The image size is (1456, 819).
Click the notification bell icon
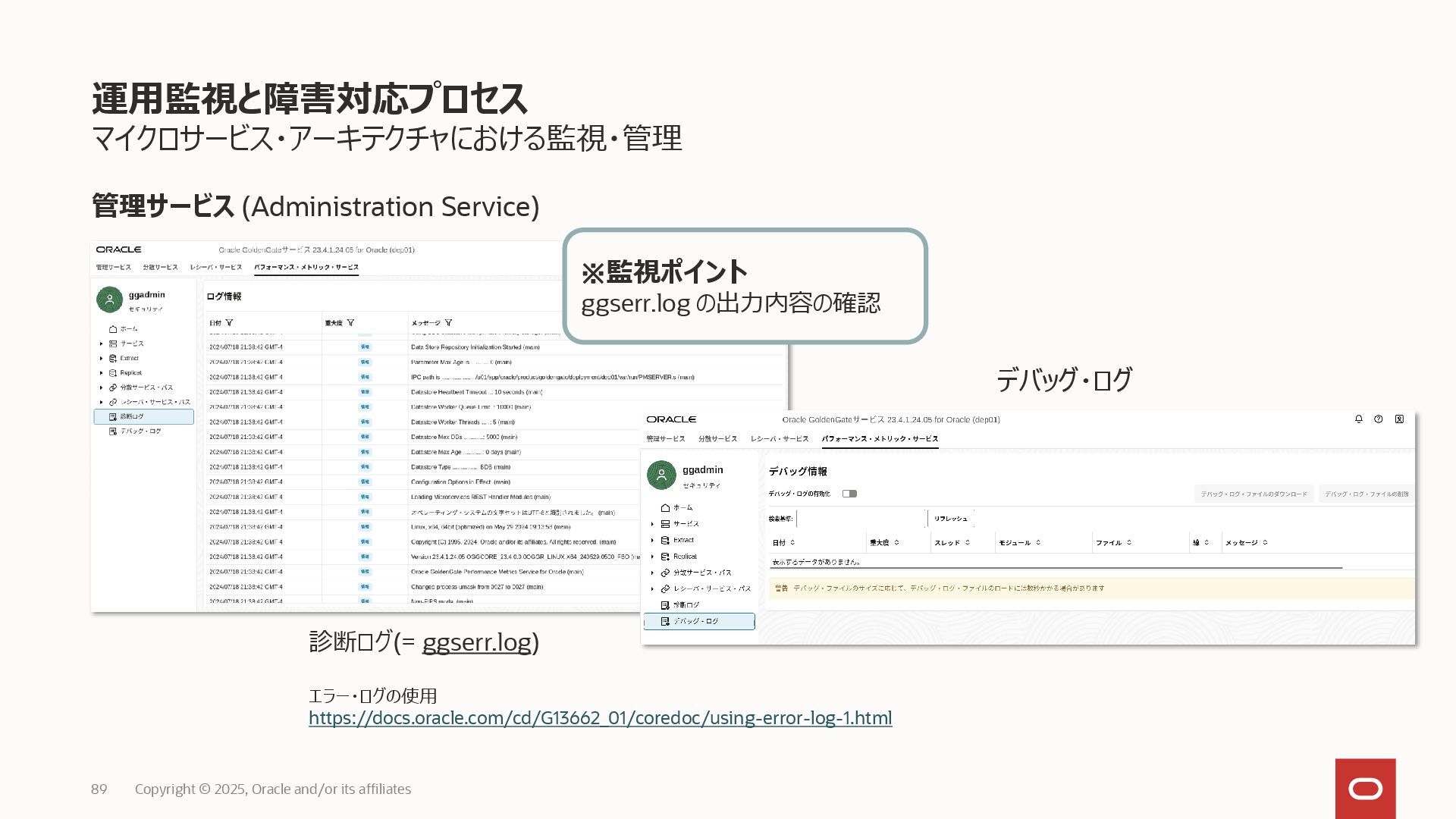[x=1359, y=419]
